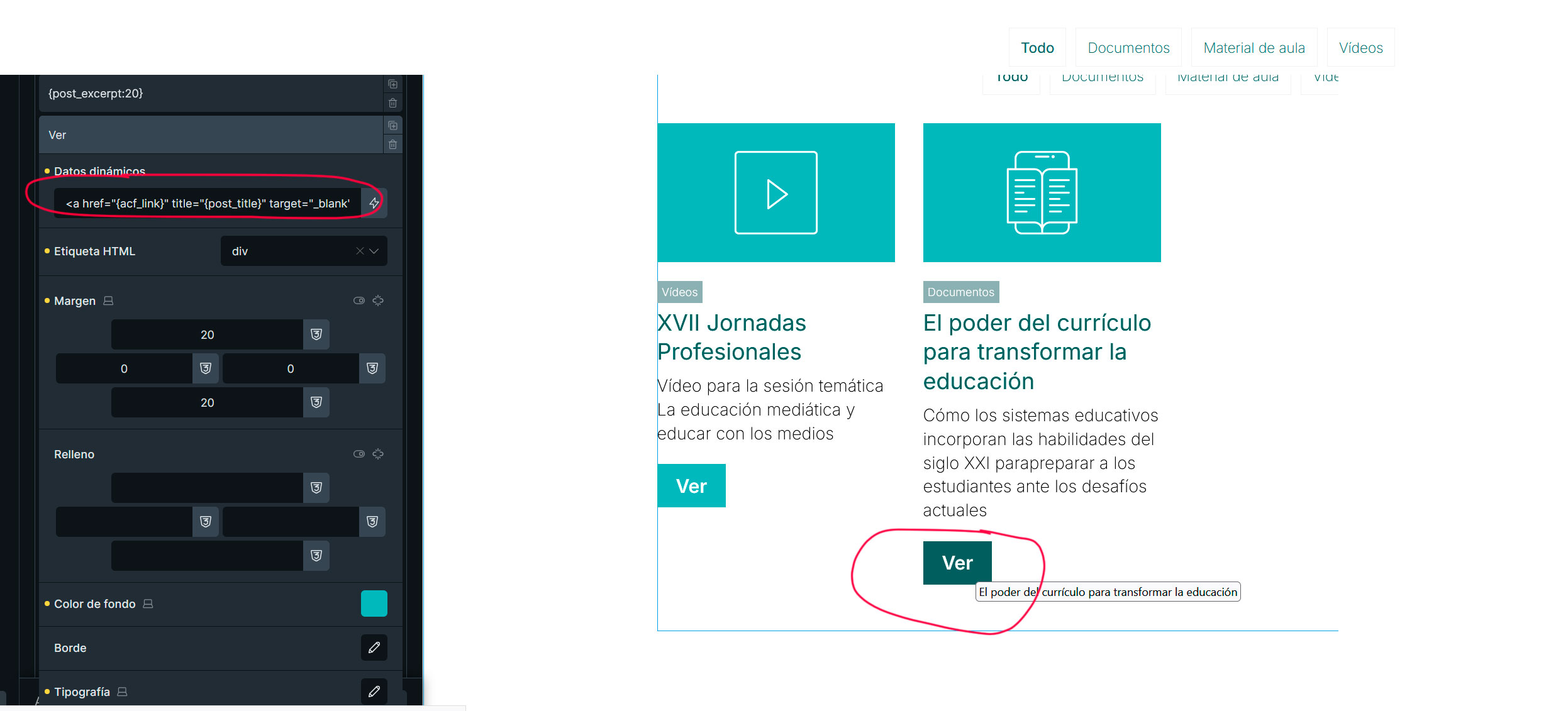
Task: Click Margen responsive breakpoint icon
Action: pyautogui.click(x=108, y=301)
